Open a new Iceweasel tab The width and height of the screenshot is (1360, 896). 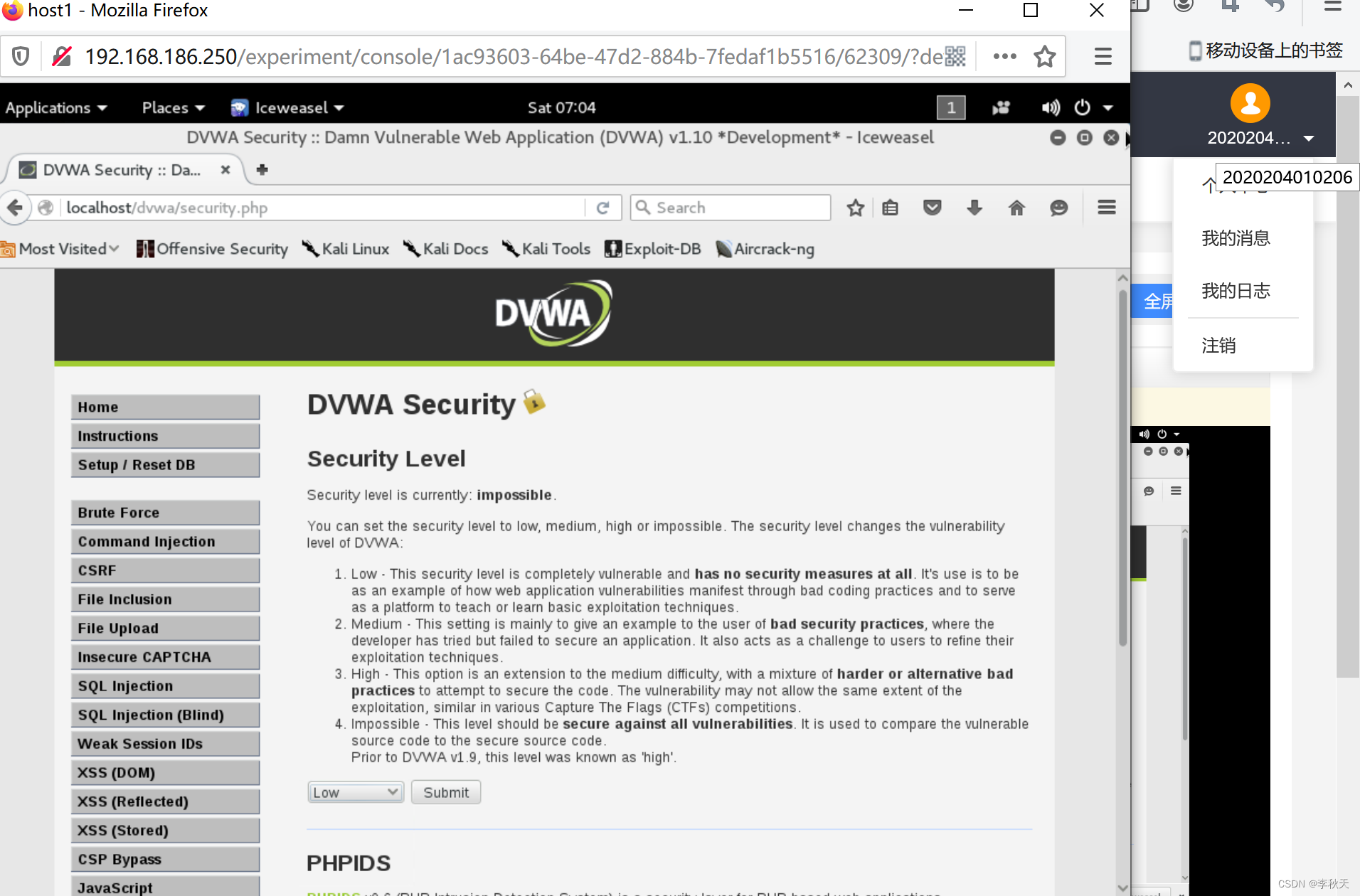coord(262,169)
